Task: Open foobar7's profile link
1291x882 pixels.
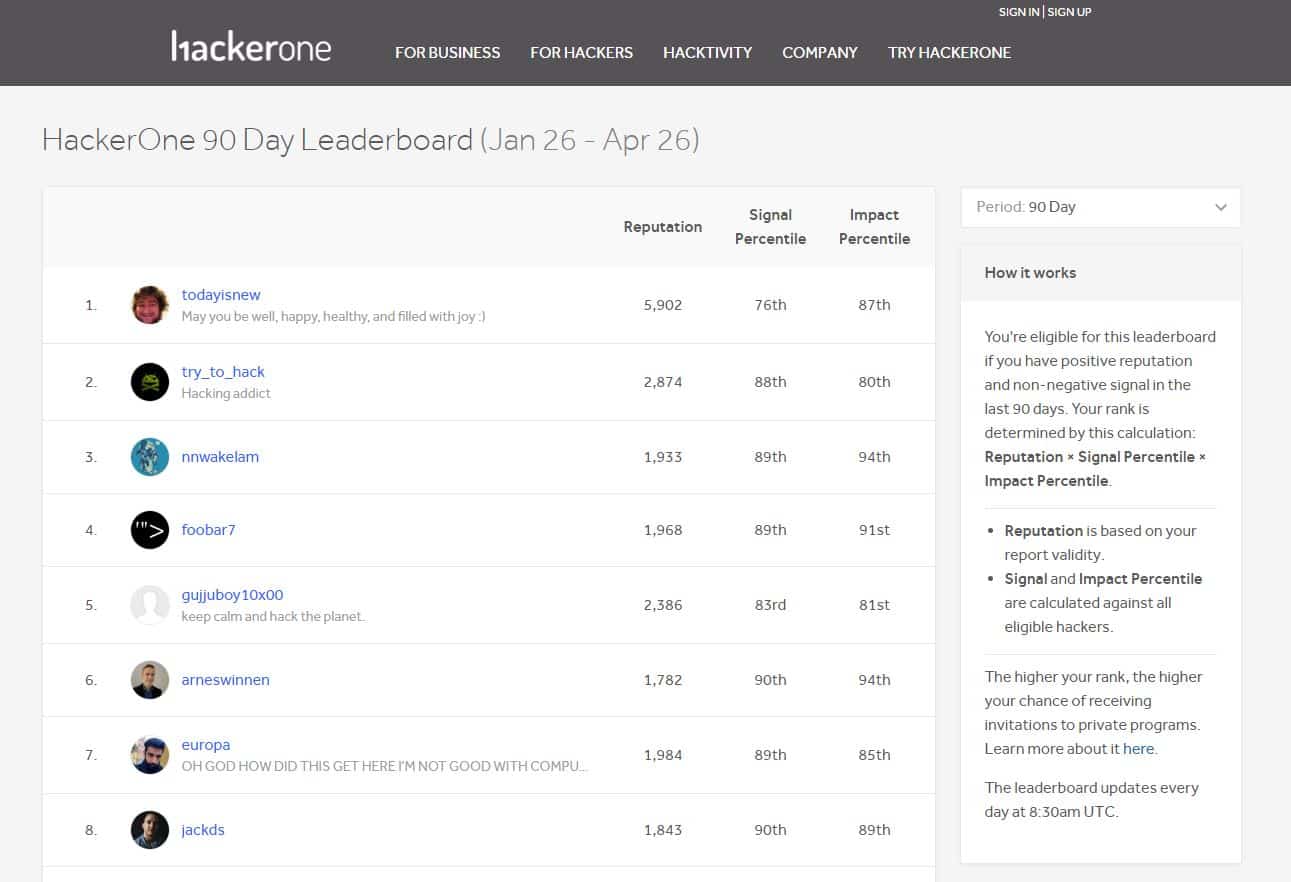Action: [208, 530]
